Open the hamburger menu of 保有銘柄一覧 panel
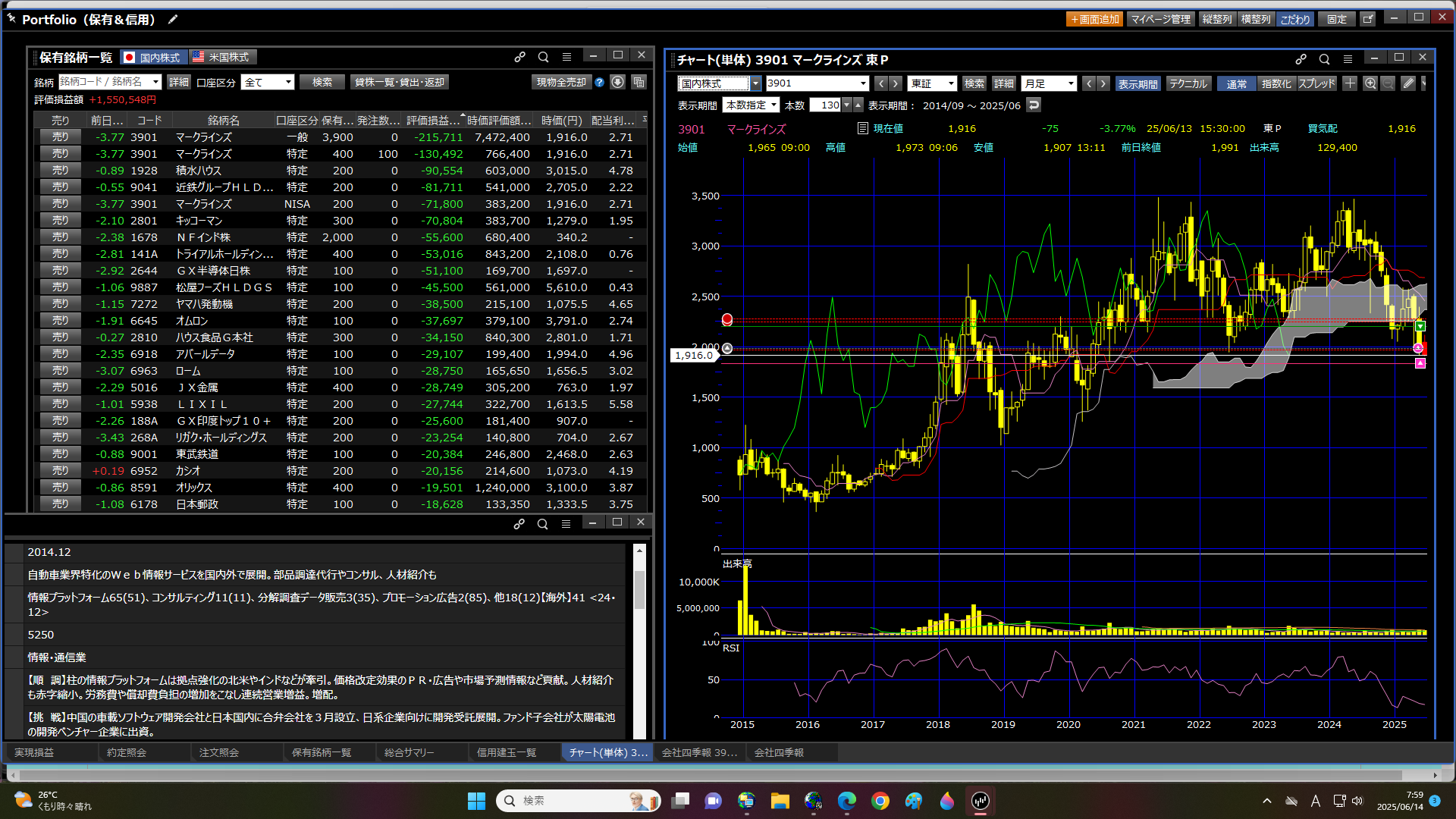 (x=566, y=57)
